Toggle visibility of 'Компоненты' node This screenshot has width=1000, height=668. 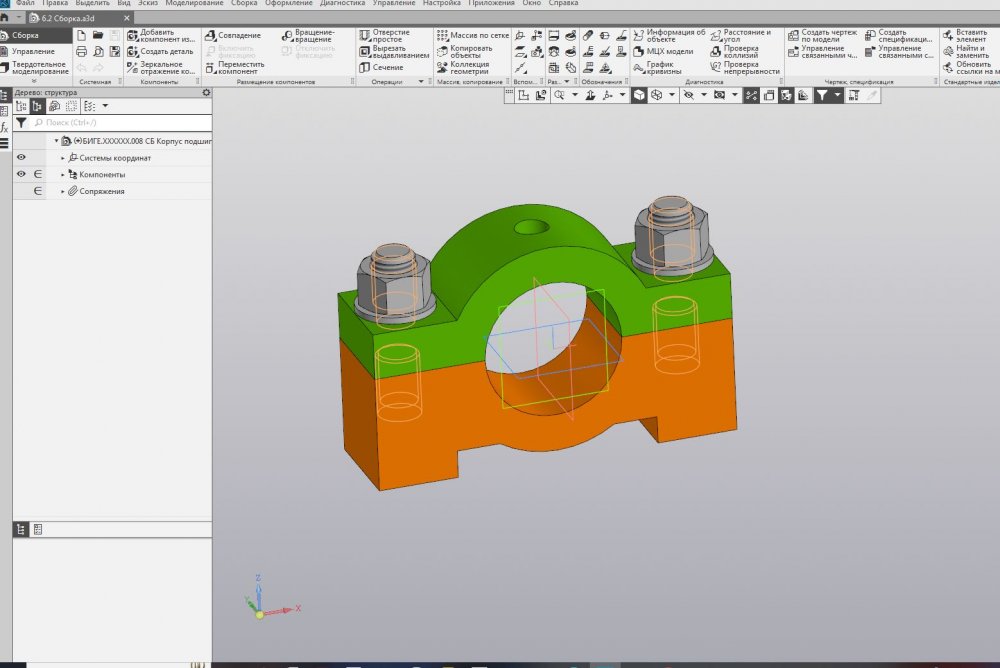21,174
